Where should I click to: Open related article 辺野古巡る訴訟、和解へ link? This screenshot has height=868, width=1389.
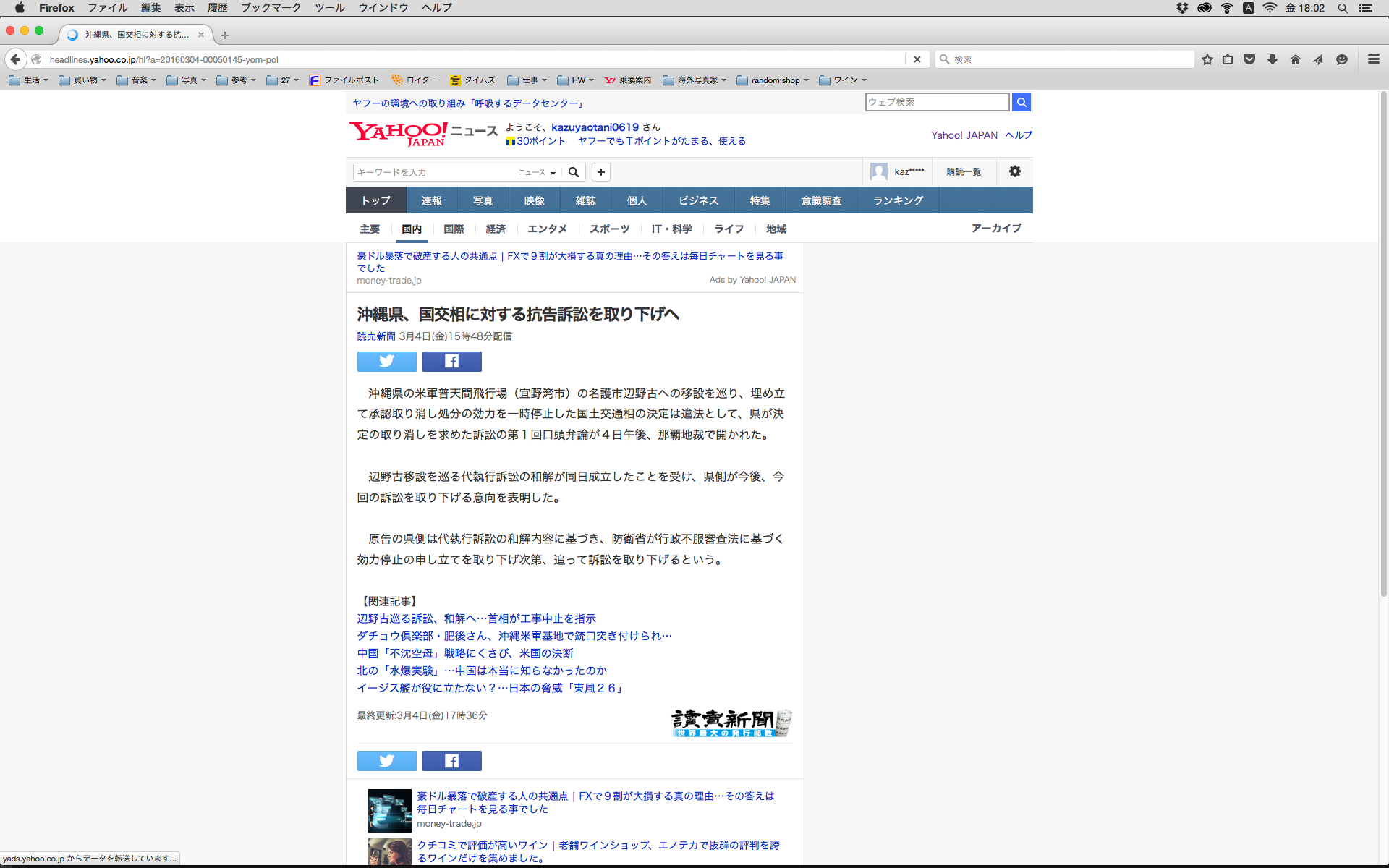click(476, 618)
